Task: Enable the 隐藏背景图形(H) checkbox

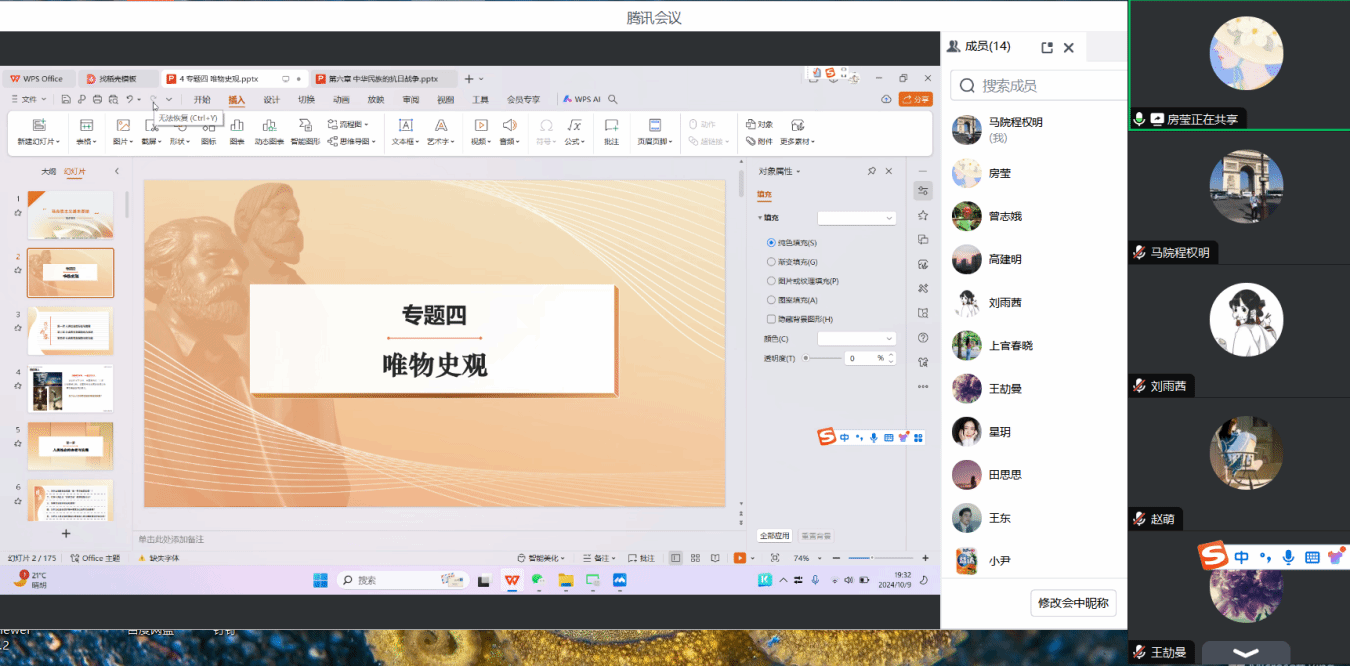Action: click(x=771, y=319)
